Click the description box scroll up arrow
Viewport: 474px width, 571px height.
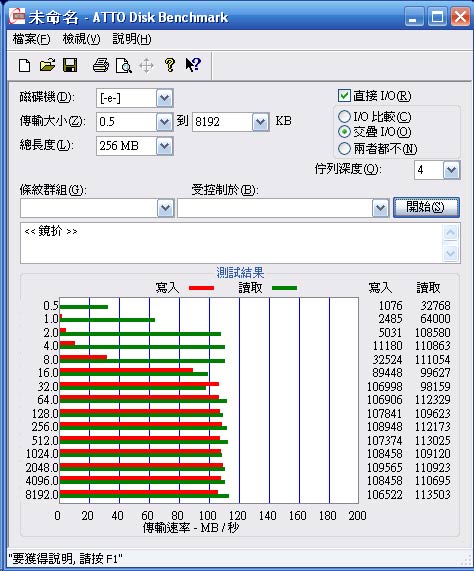pyautogui.click(x=451, y=232)
